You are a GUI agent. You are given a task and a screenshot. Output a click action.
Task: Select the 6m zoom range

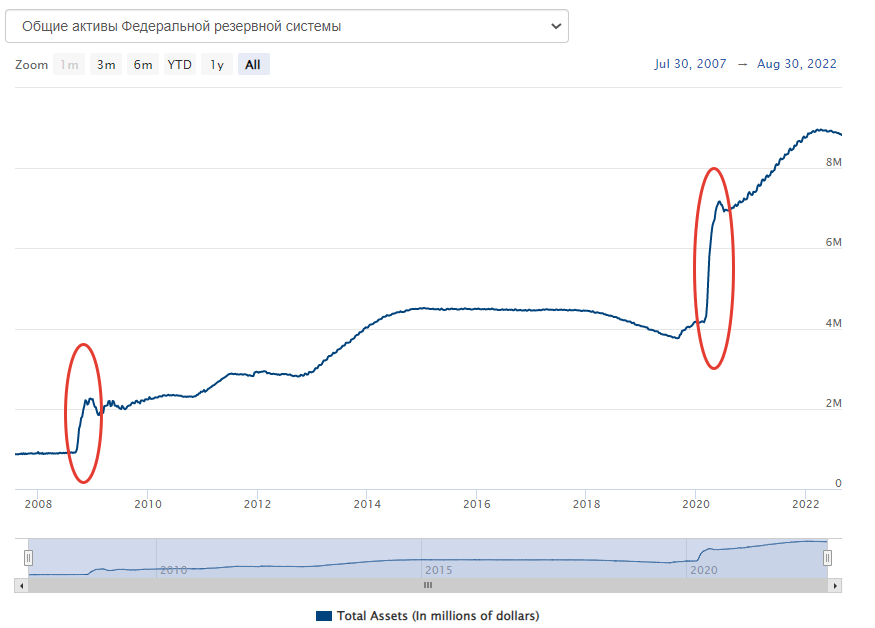[143, 65]
